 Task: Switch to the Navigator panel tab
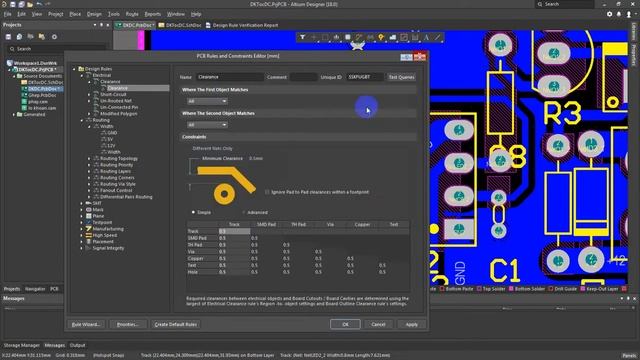tap(35, 289)
